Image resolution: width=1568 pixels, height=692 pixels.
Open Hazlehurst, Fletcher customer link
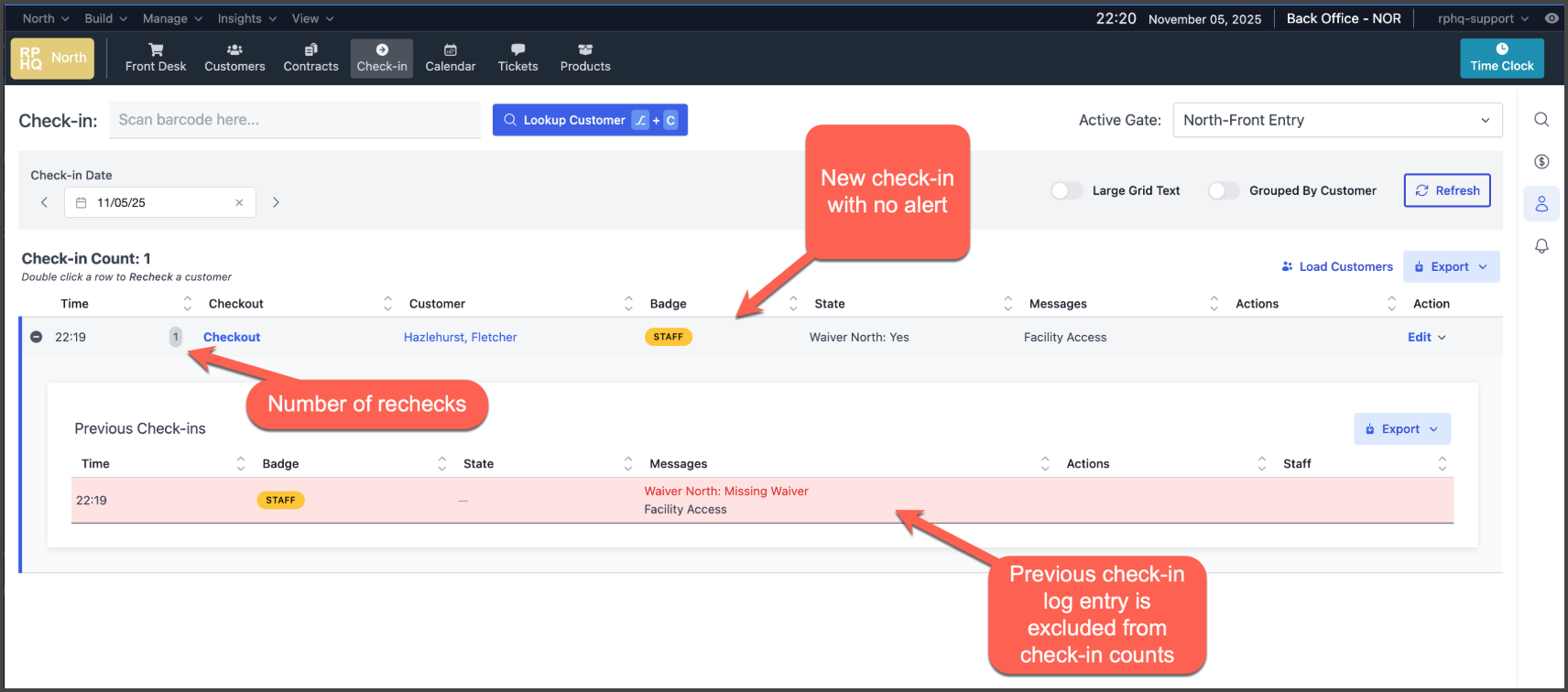coord(460,337)
